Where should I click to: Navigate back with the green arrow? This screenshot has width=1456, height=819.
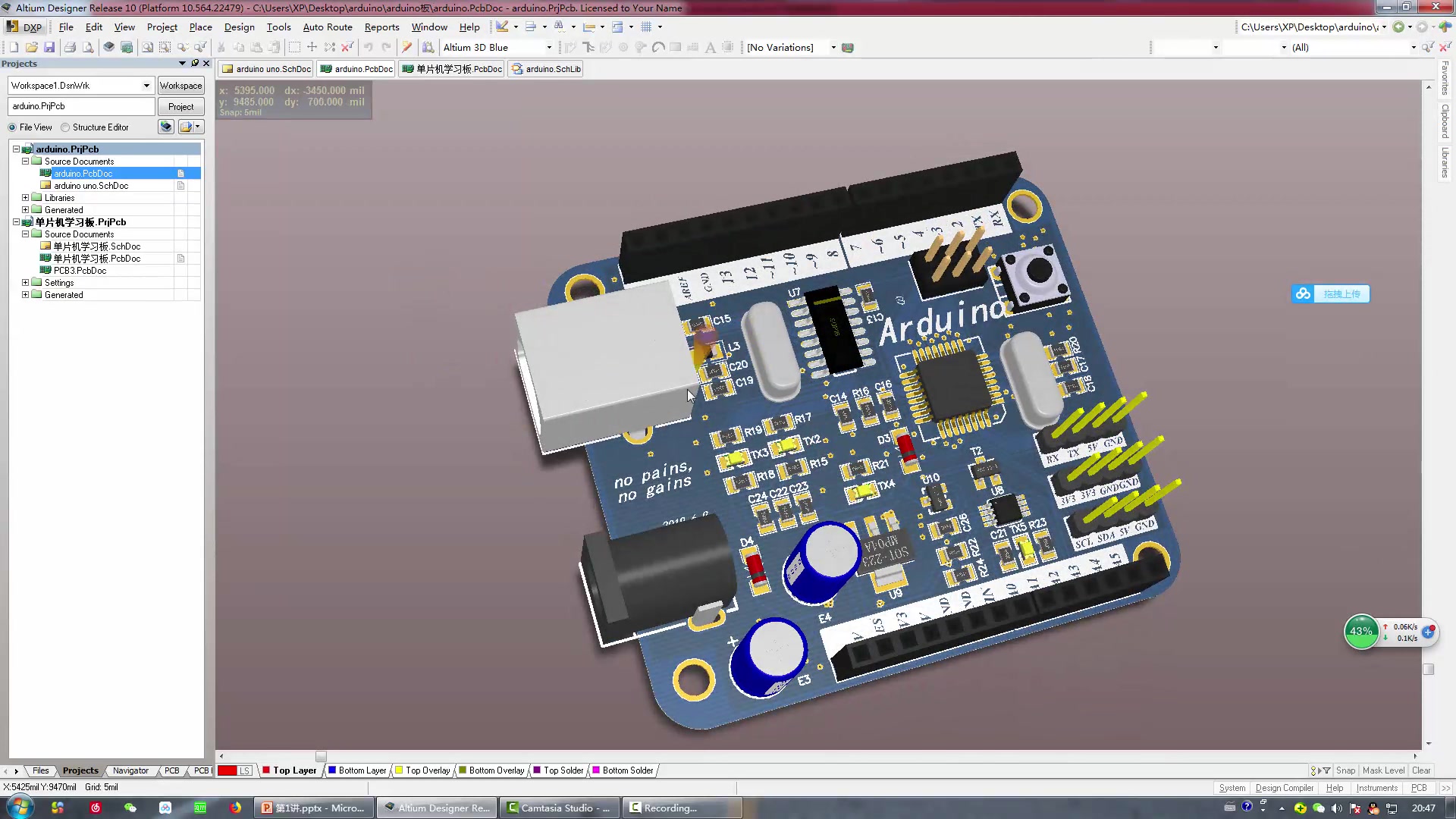1398,27
